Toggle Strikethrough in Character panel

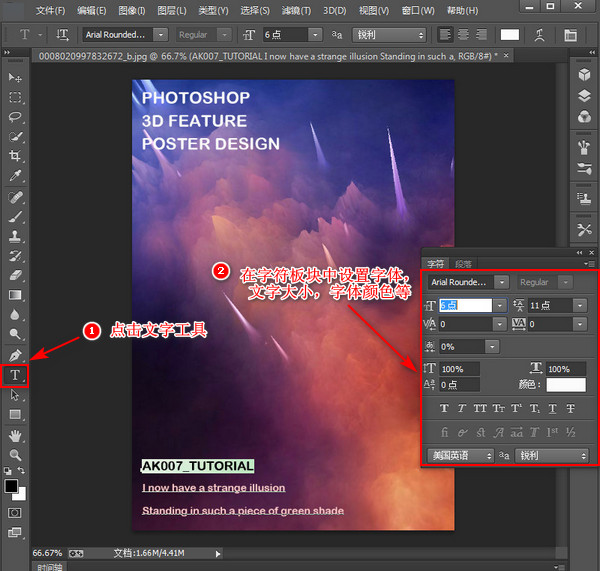click(571, 408)
